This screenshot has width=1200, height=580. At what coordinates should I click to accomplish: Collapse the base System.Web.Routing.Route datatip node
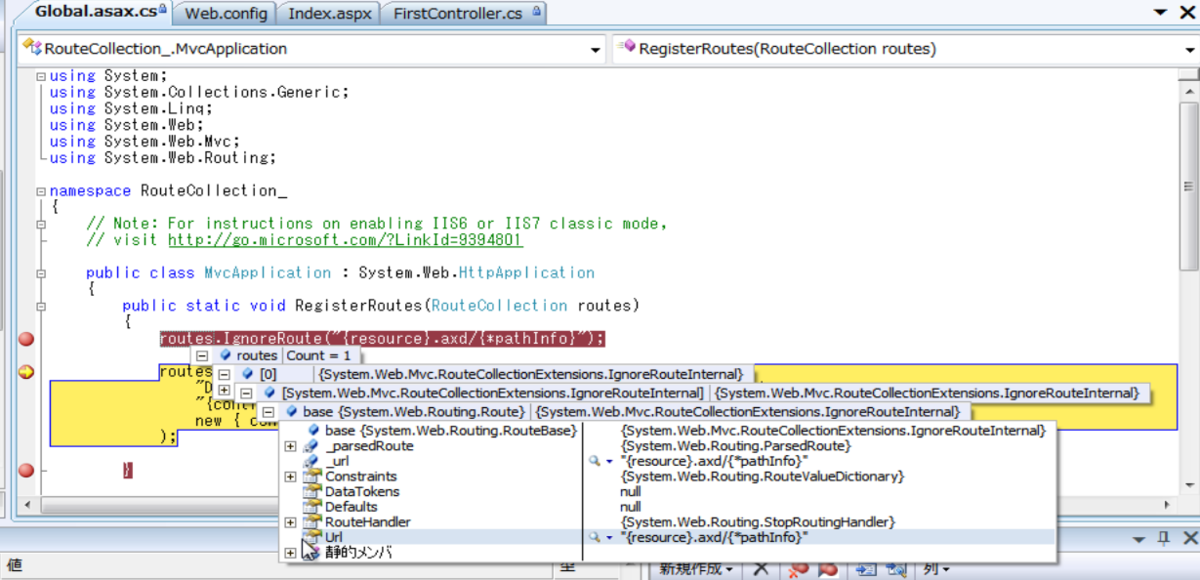pos(268,412)
